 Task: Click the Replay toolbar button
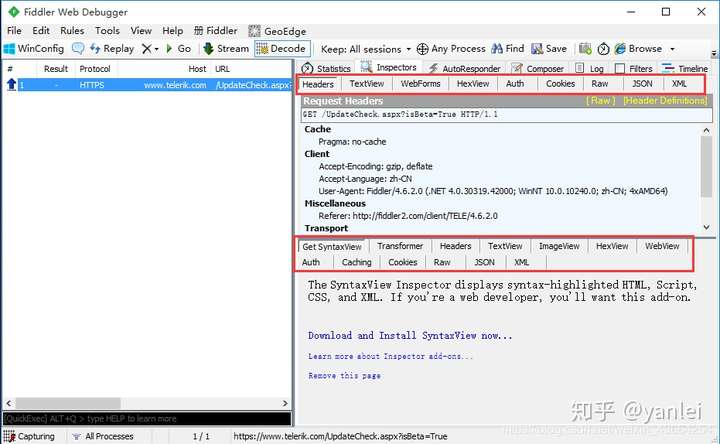point(112,49)
